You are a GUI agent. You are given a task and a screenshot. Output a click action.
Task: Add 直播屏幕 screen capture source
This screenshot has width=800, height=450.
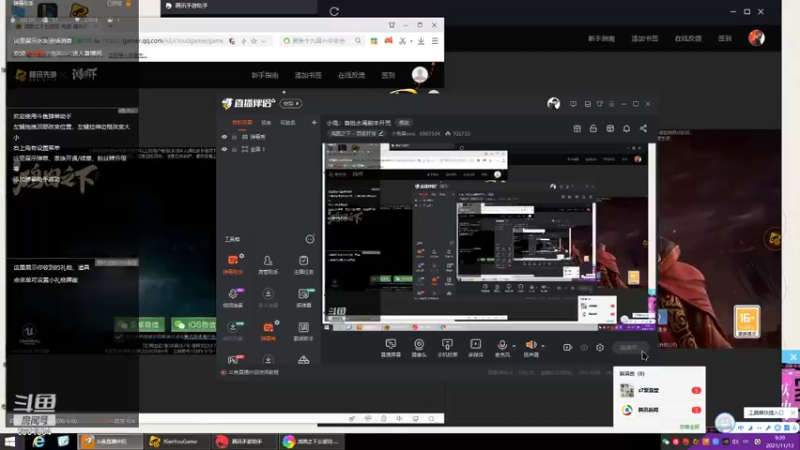click(x=391, y=347)
